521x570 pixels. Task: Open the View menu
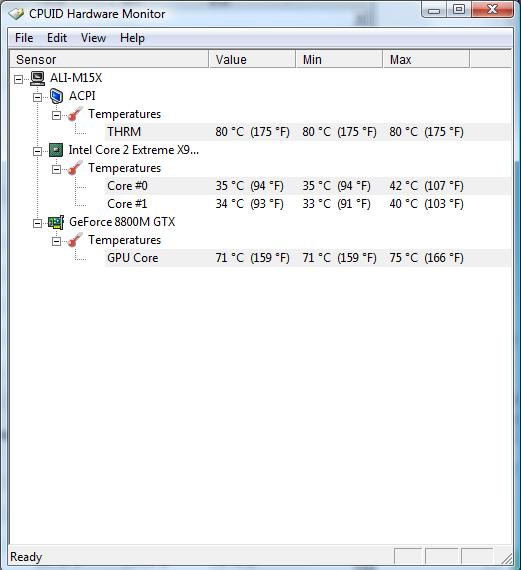(x=93, y=38)
